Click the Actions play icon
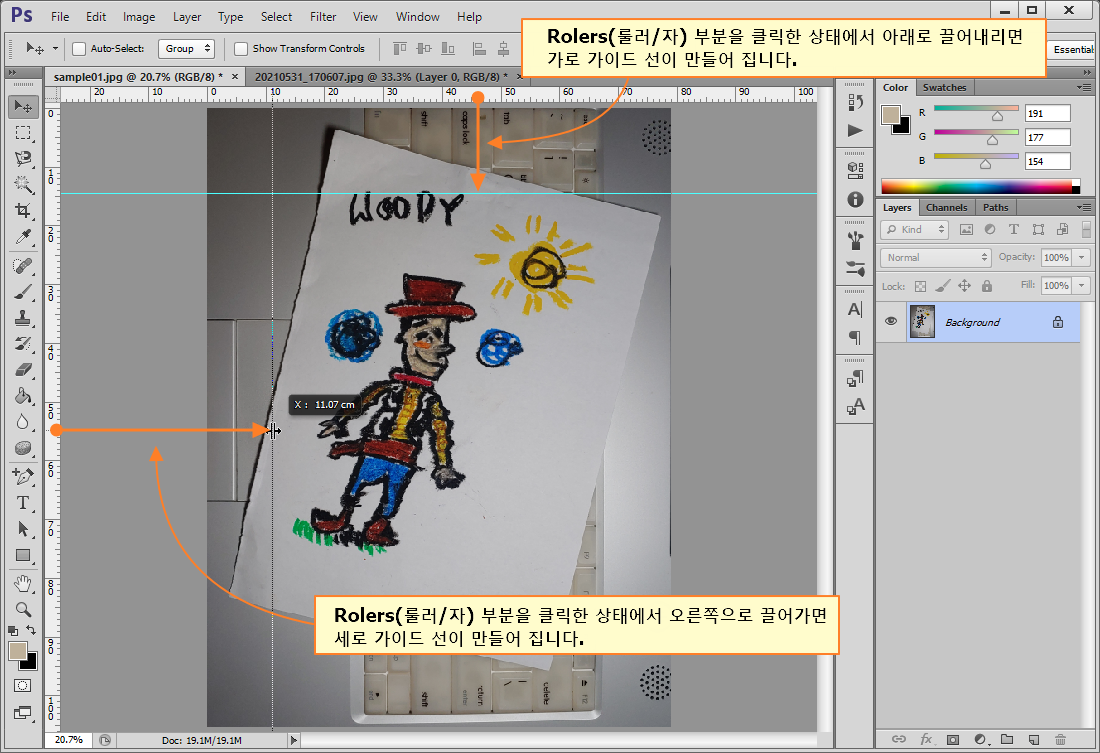The height and width of the screenshot is (753, 1100). [x=855, y=131]
